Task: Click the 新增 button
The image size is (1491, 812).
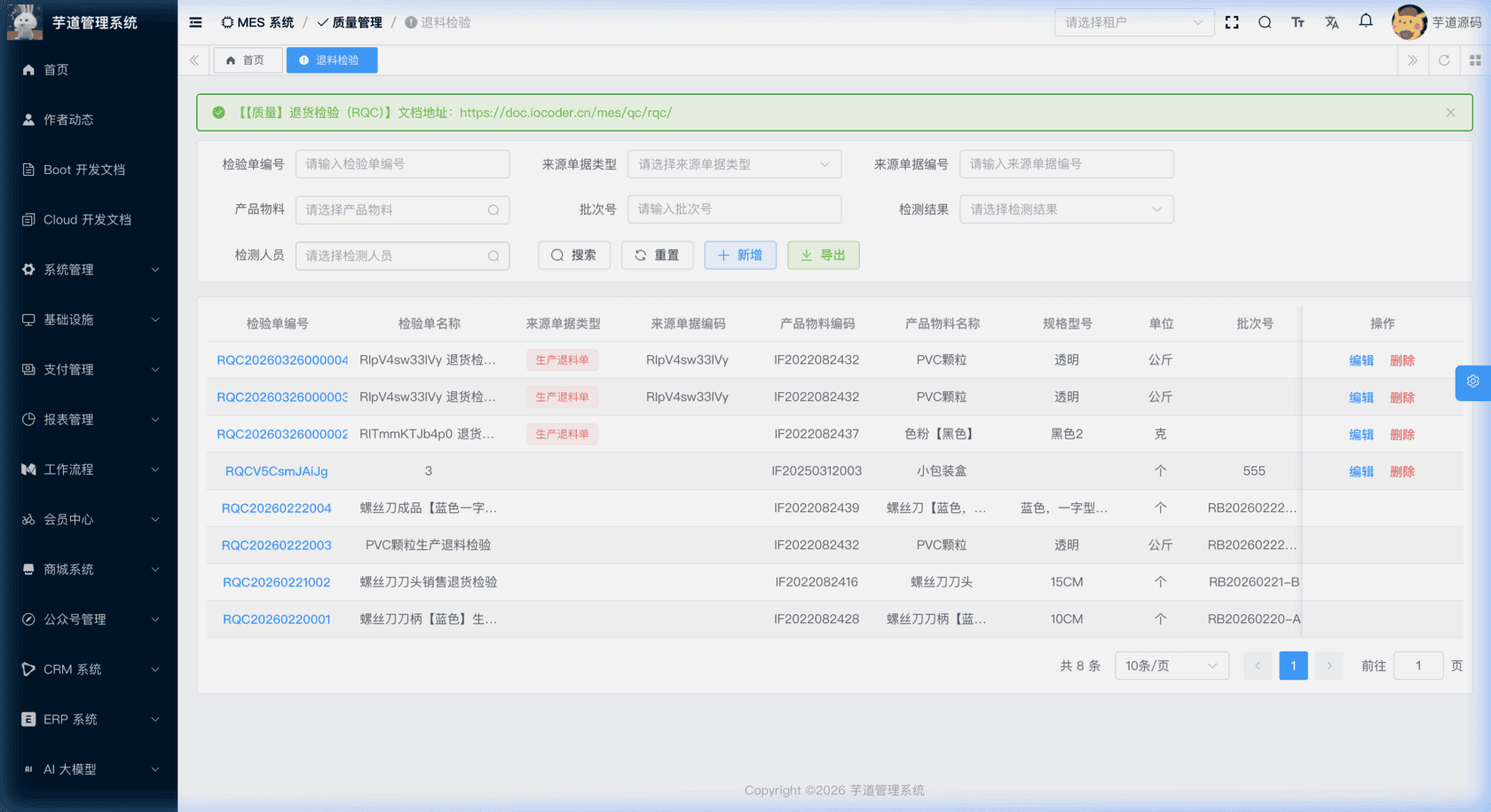Action: 740,256
